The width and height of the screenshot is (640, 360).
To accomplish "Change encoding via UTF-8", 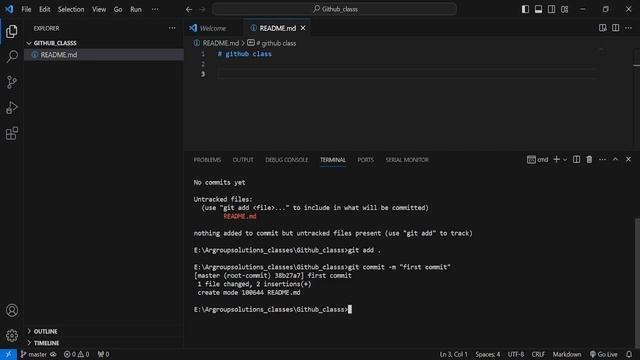I will [516, 354].
